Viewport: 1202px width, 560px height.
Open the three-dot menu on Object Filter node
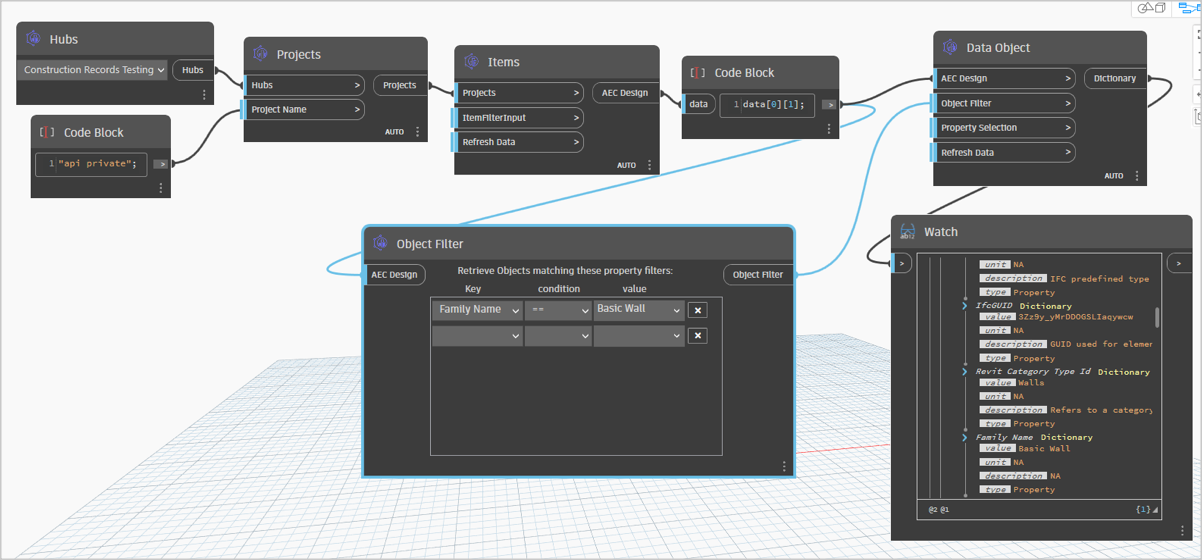pyautogui.click(x=784, y=467)
